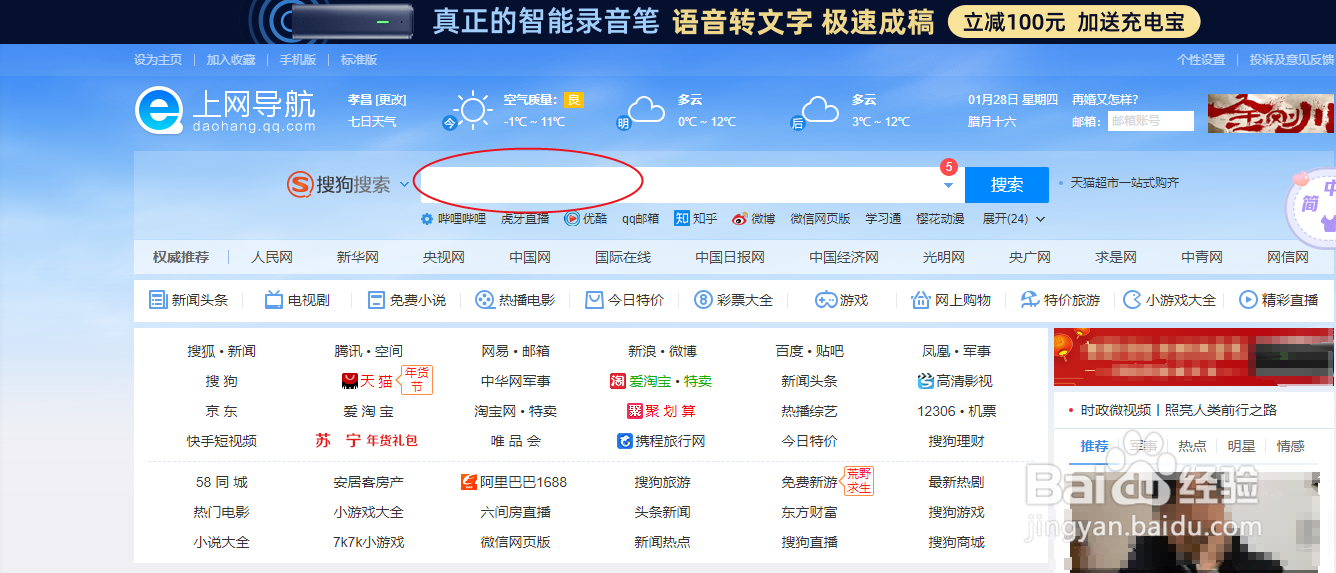Change city via 更改 link
The width and height of the screenshot is (1336, 573).
pos(391,100)
